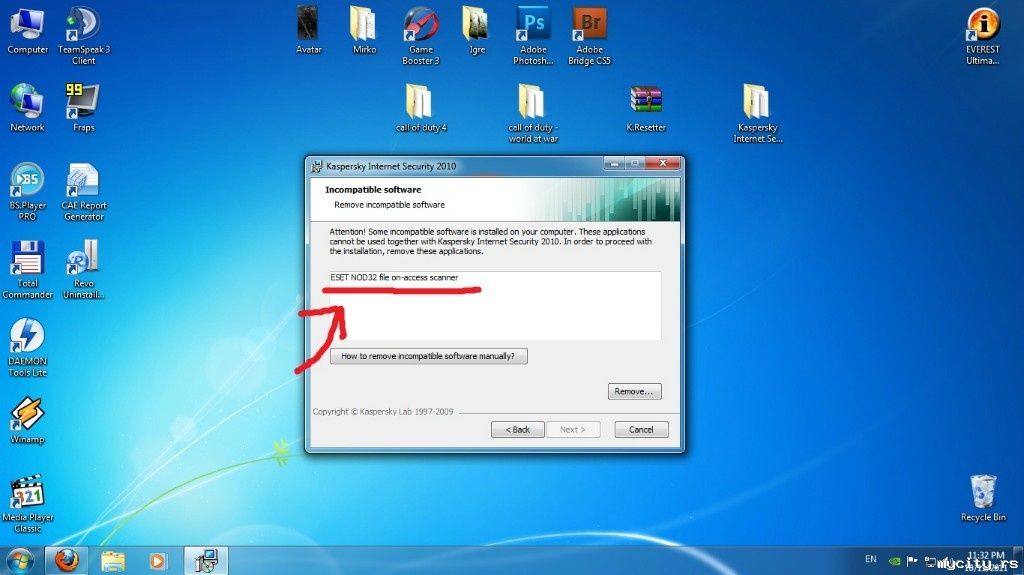Viewport: 1024px width, 575px height.
Task: Open CAE Report Generator icon
Action: [x=84, y=191]
